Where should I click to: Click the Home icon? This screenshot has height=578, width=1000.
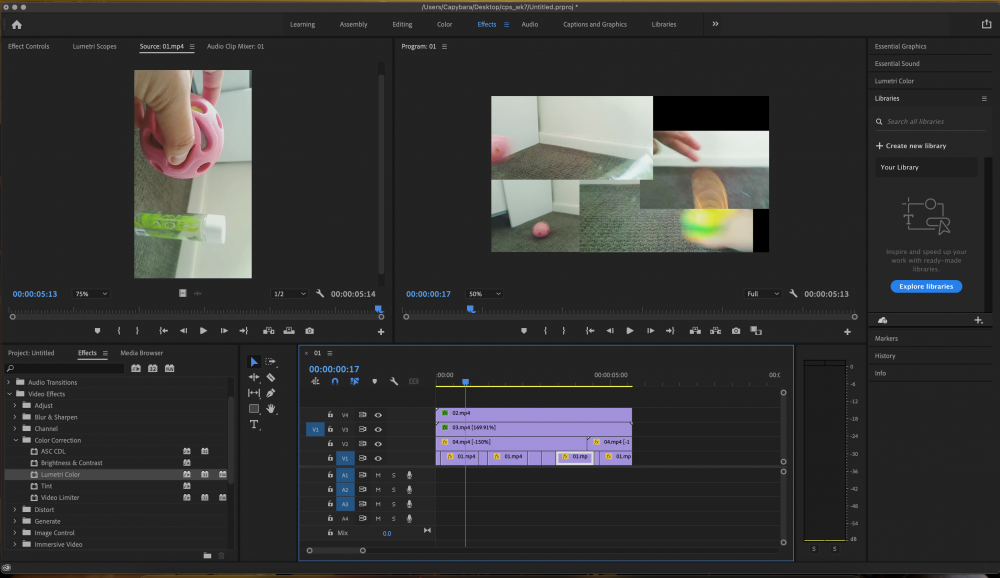click(x=17, y=24)
